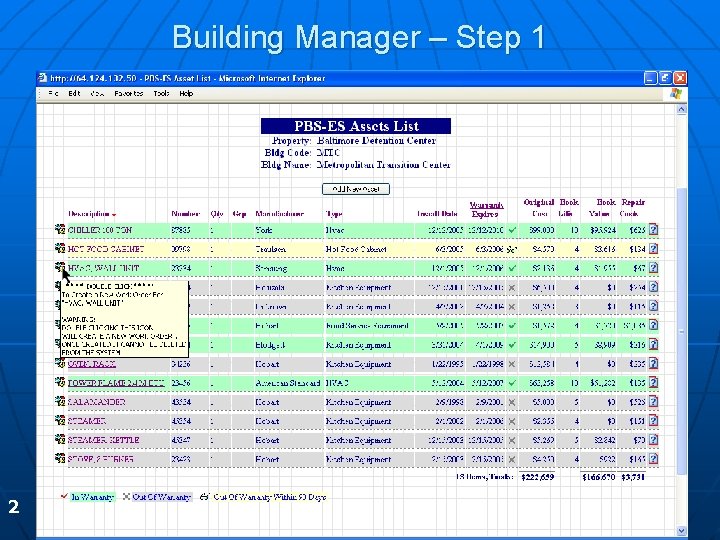
Task: Click work order icon for HOT FOOD CABINET
Action: click(60, 248)
